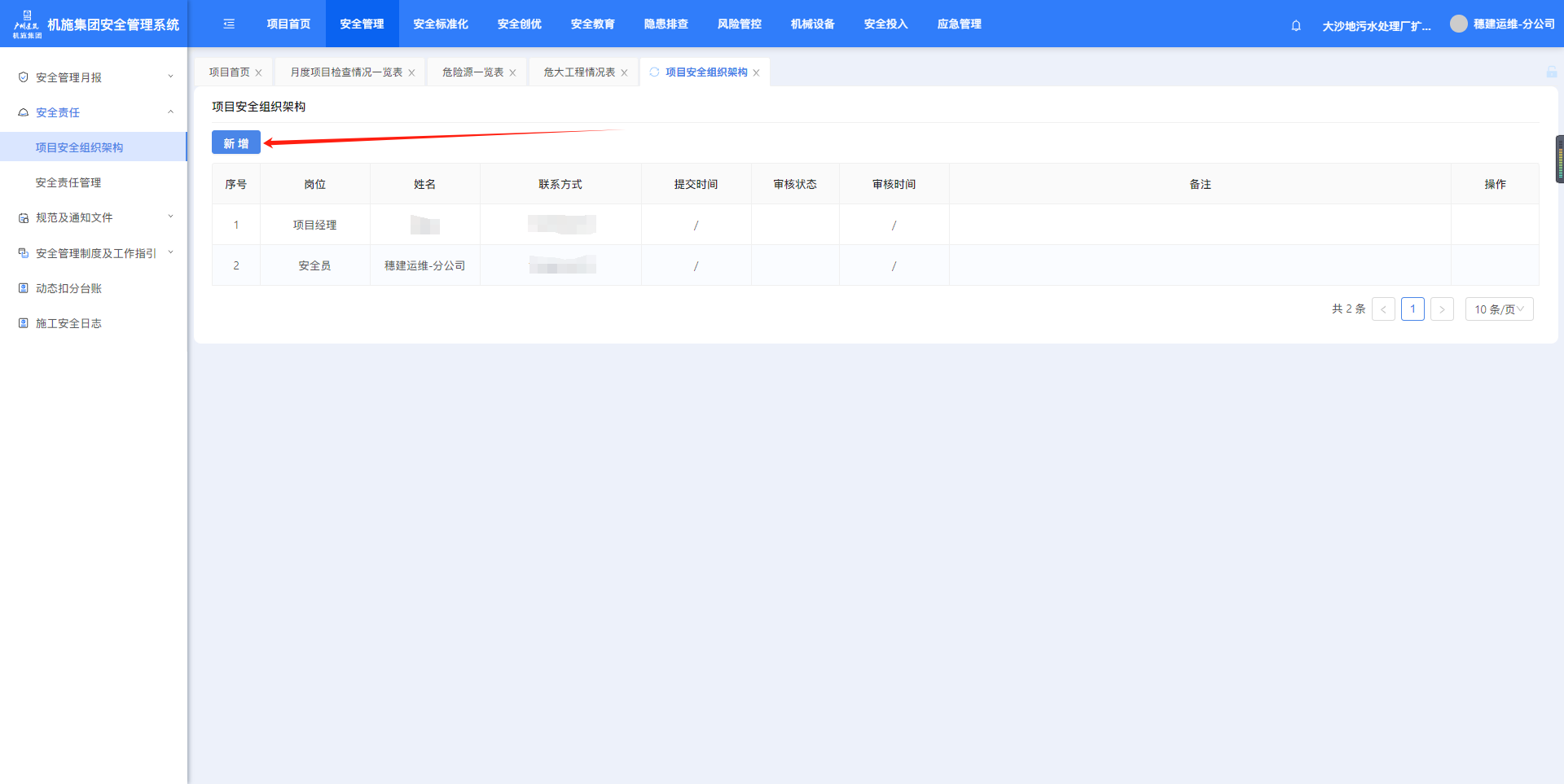The width and height of the screenshot is (1564, 784).
Task: Click refresh icon on 项目安全组织架构 tab
Action: [654, 72]
